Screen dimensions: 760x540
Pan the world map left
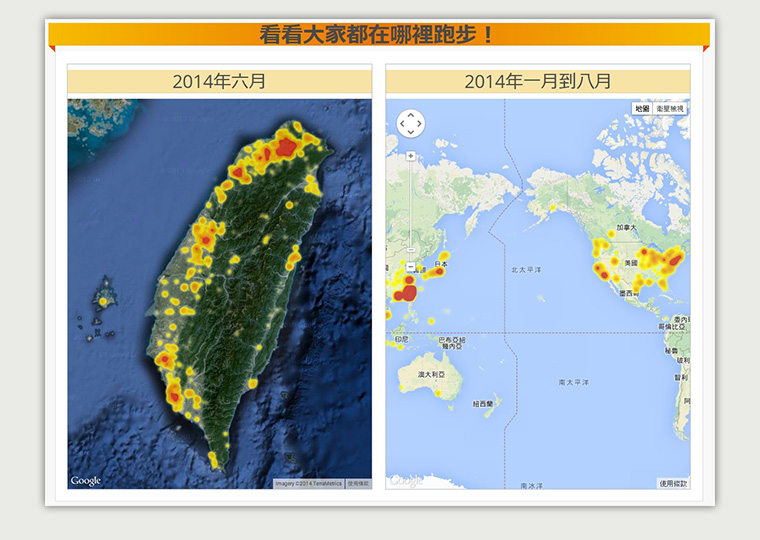(402, 124)
